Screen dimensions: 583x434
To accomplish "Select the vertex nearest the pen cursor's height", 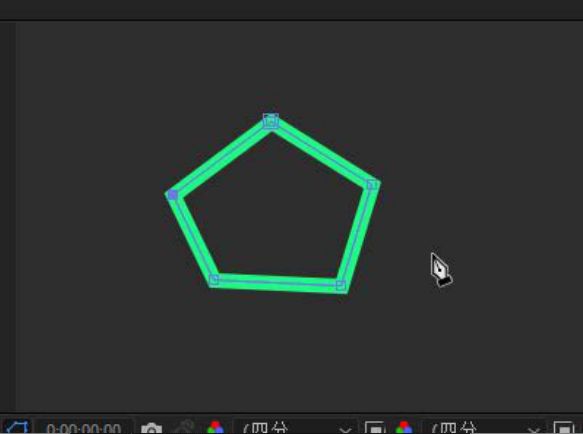I will click(x=340, y=285).
